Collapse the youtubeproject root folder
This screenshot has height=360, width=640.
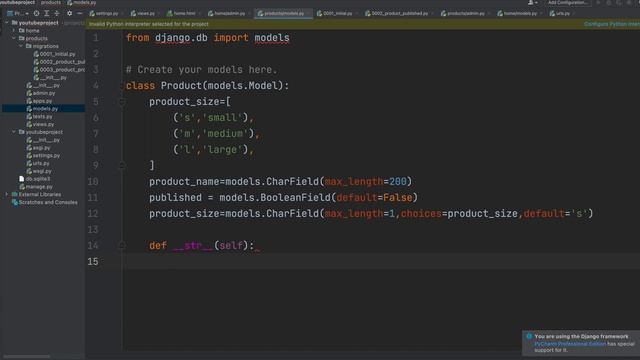(7, 23)
